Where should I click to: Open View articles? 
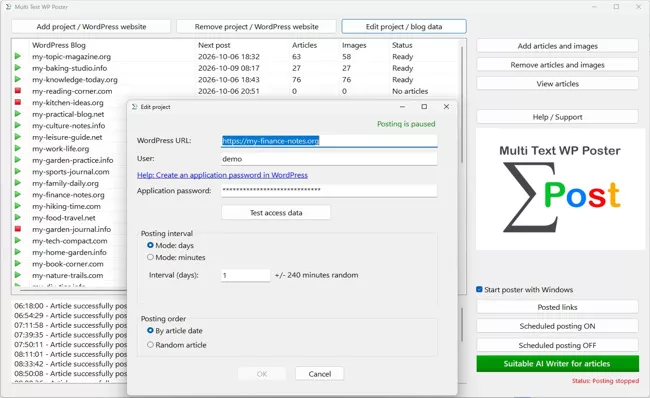557,83
